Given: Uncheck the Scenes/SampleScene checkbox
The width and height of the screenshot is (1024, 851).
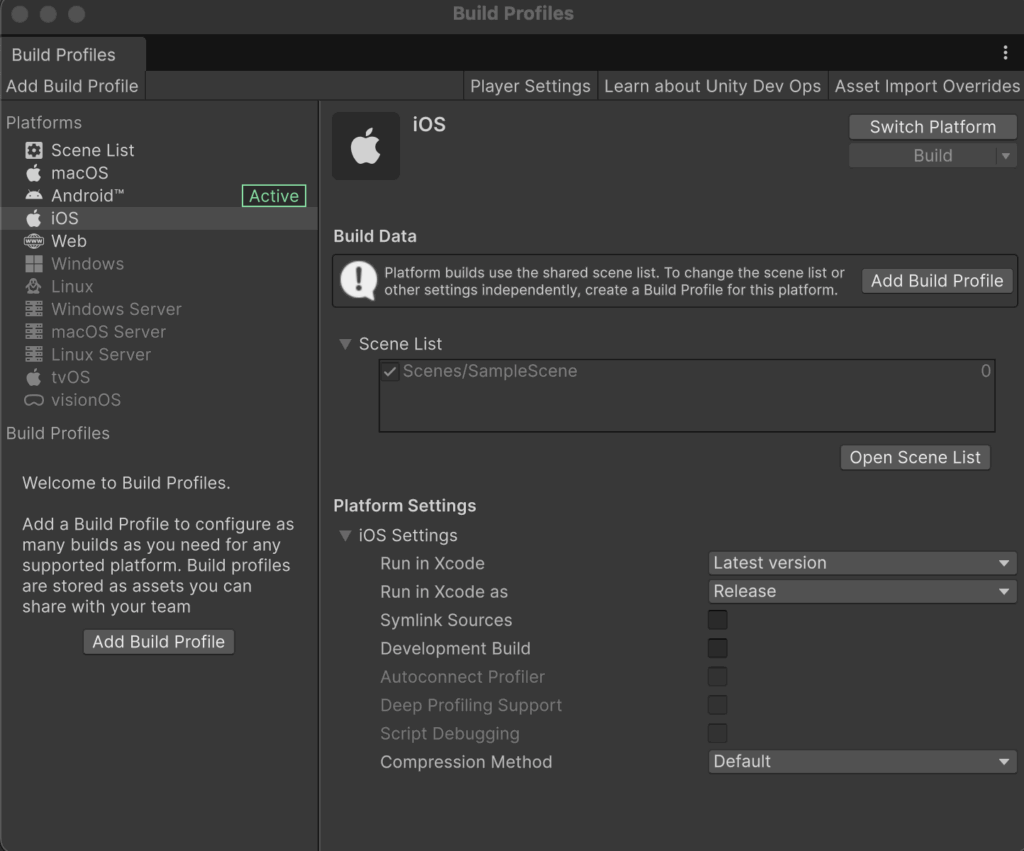Looking at the screenshot, I should tap(390, 371).
